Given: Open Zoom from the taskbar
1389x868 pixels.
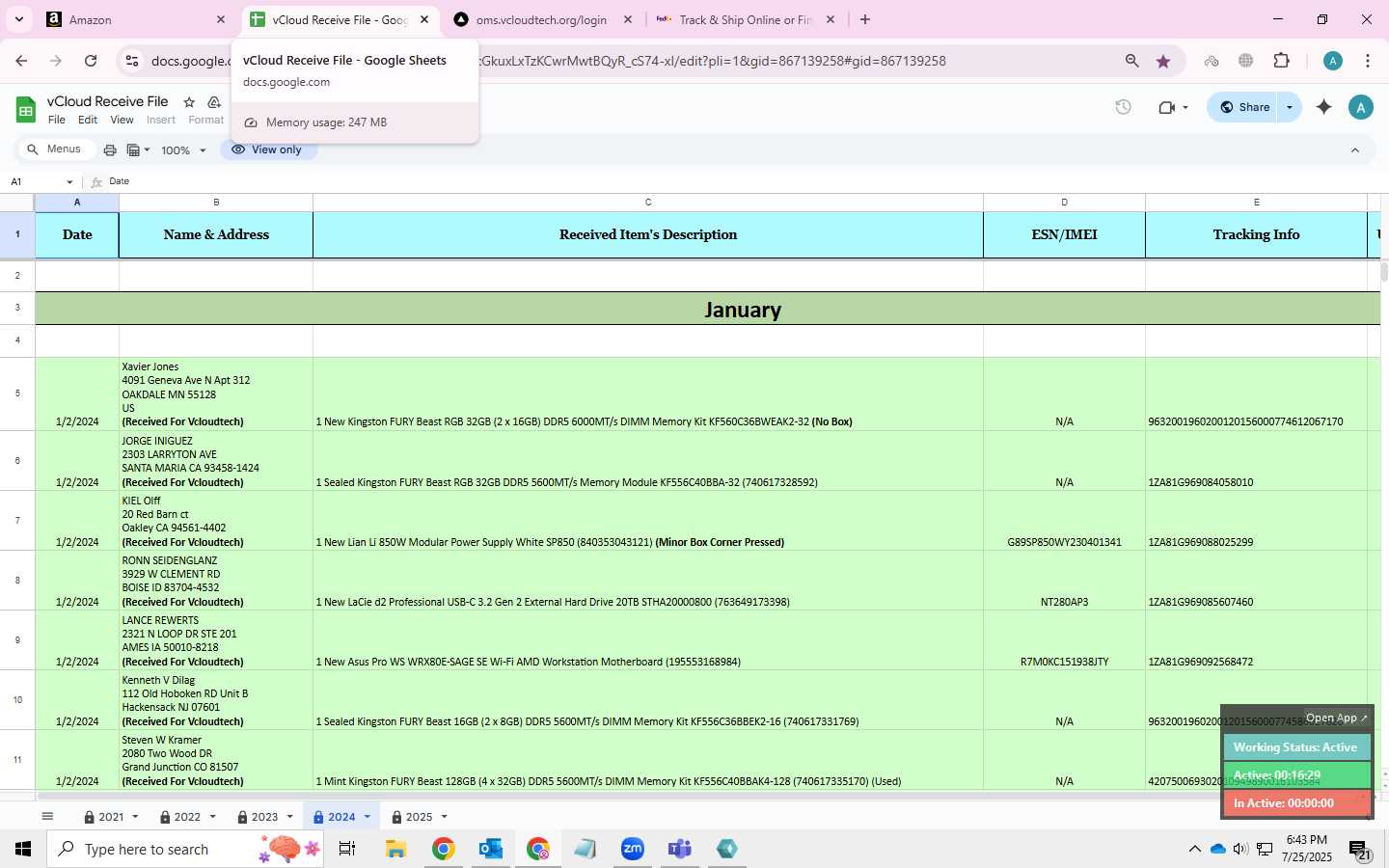Looking at the screenshot, I should (633, 849).
